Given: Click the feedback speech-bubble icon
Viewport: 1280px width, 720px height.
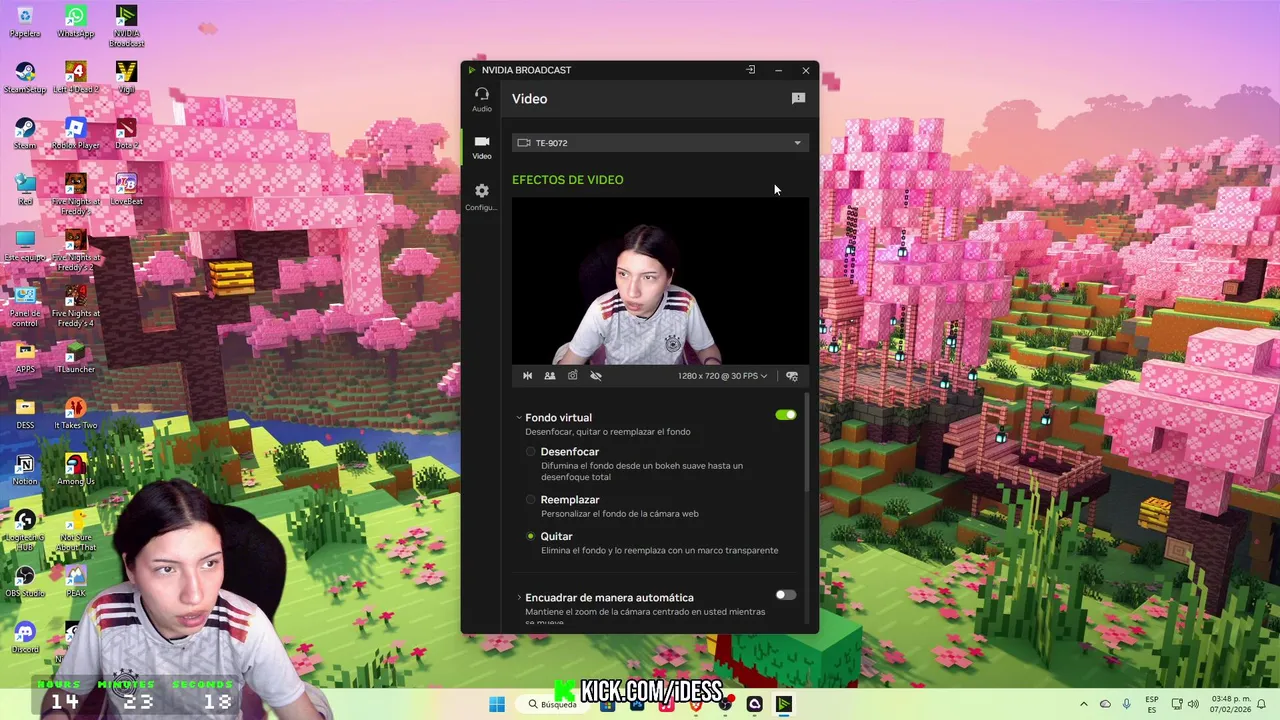Looking at the screenshot, I should point(798,98).
